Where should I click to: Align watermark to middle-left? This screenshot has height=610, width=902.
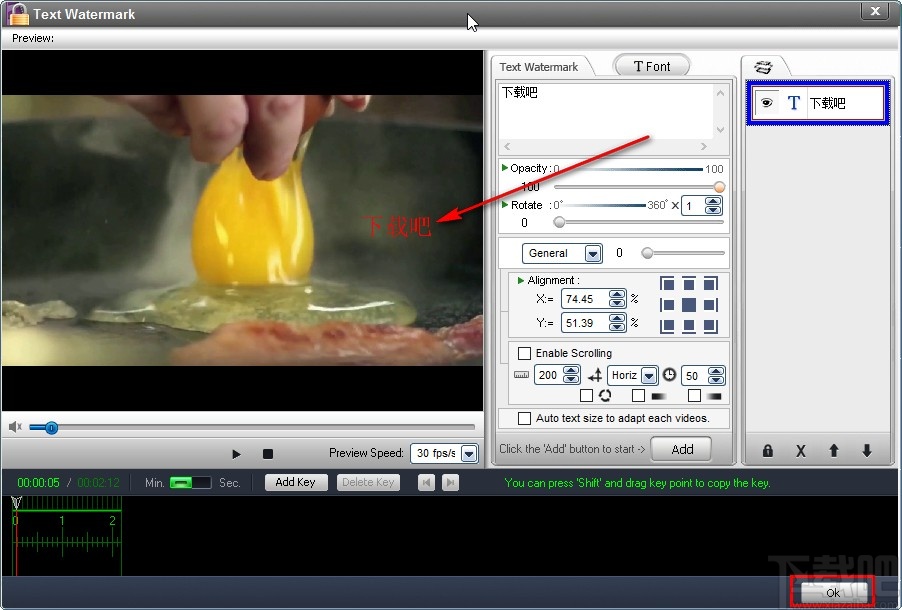click(x=667, y=305)
